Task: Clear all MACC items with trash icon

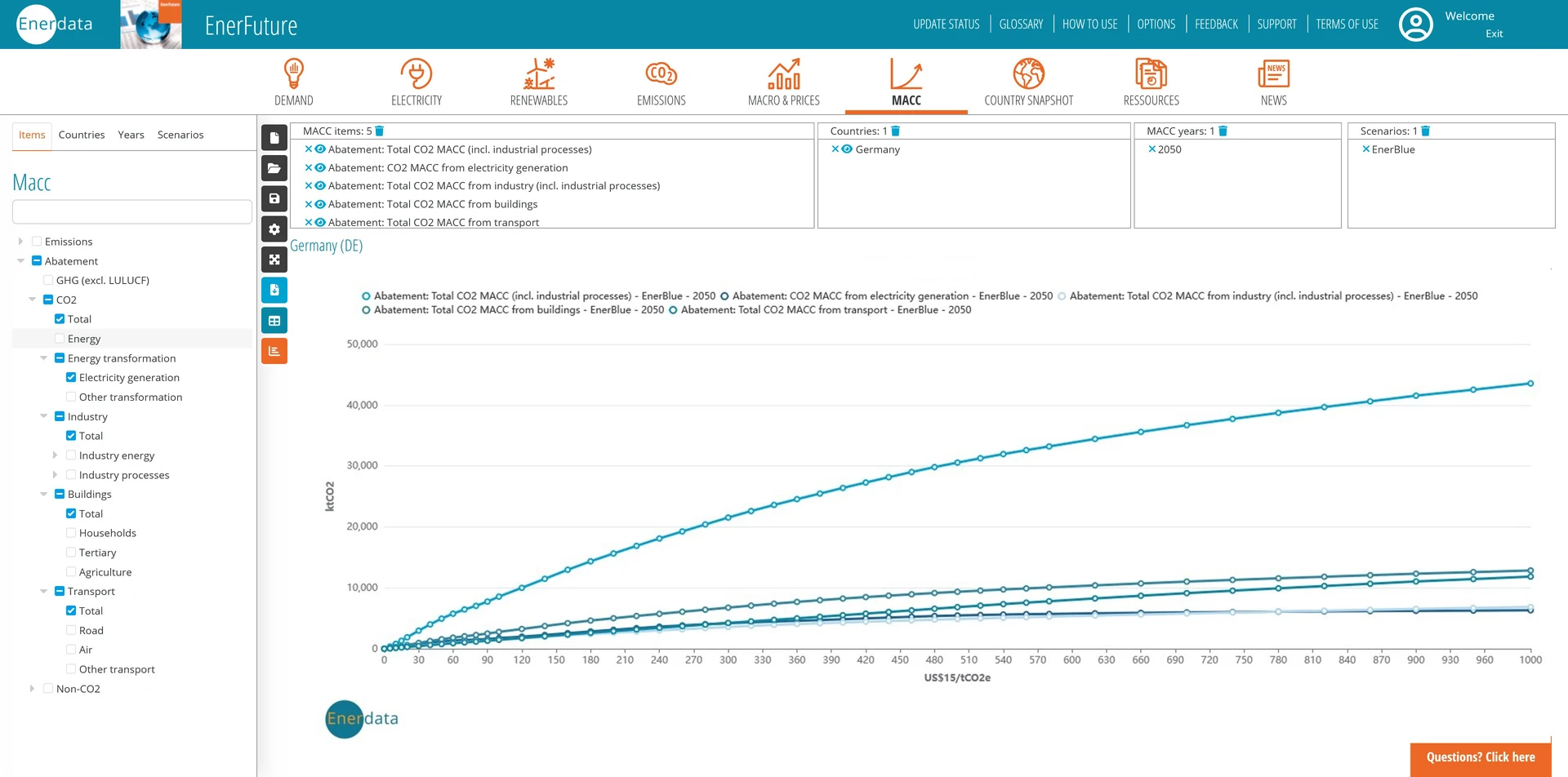Action: pyautogui.click(x=379, y=131)
